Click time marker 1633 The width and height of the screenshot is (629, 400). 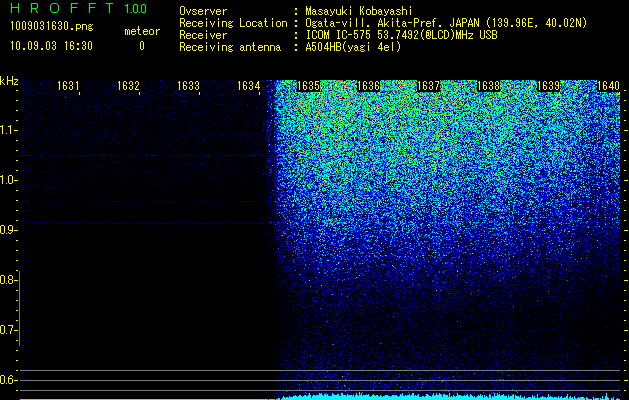(x=189, y=85)
